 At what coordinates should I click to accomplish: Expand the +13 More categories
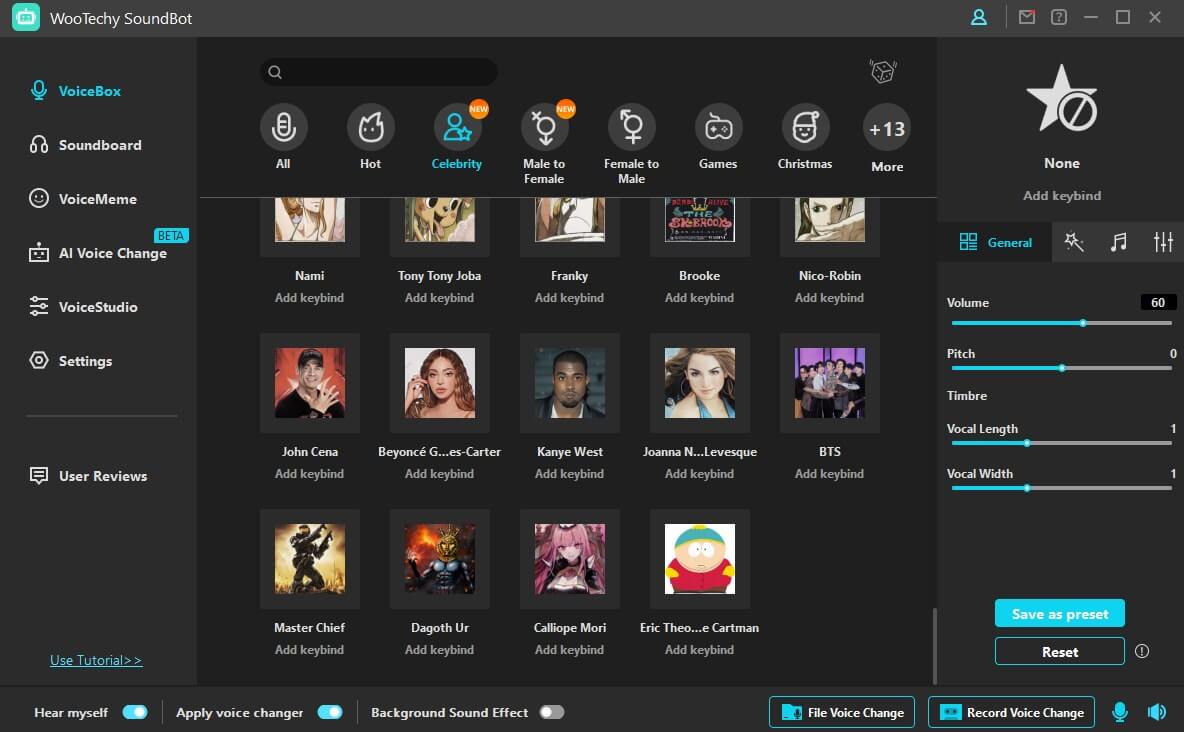(887, 129)
